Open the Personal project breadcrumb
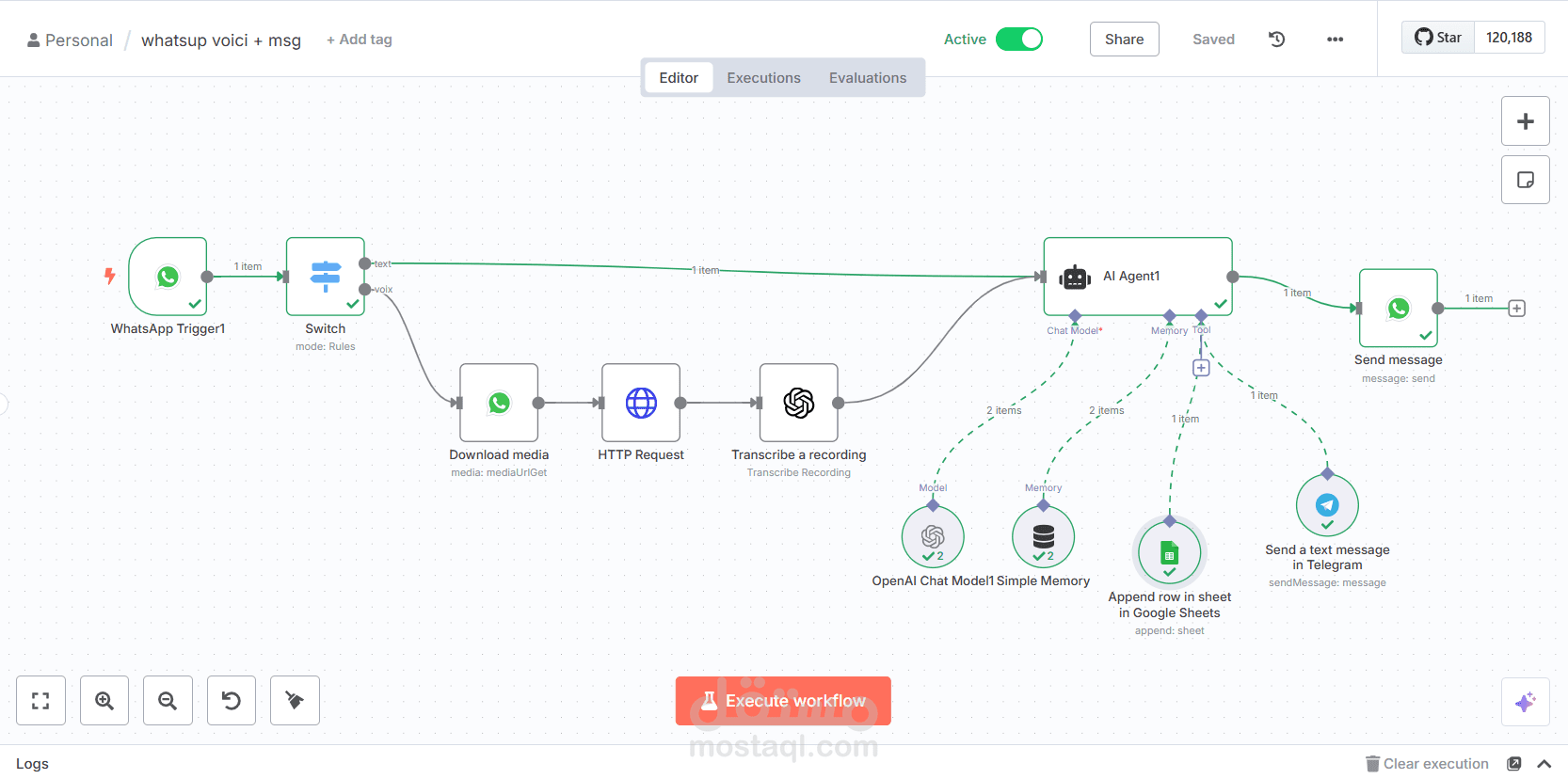Image resolution: width=1568 pixels, height=779 pixels. (x=70, y=40)
